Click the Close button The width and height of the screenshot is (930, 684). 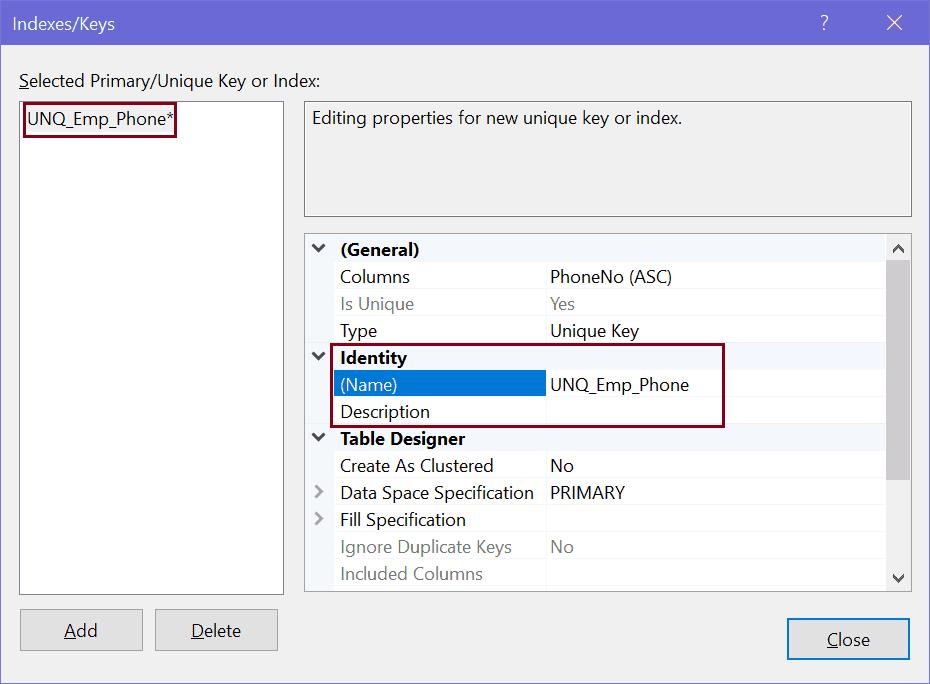[x=848, y=639]
